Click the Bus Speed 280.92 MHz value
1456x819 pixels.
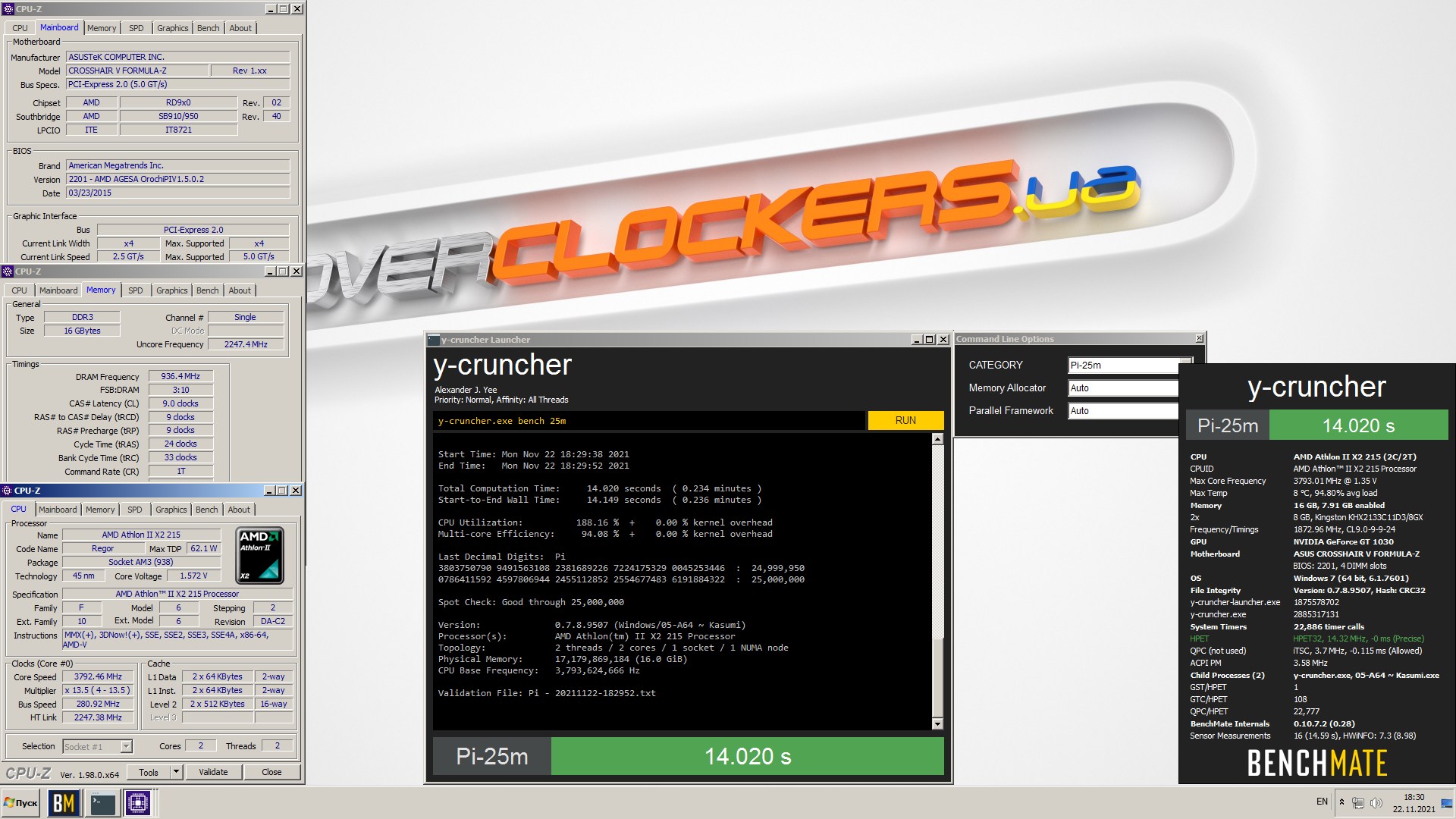[98, 704]
